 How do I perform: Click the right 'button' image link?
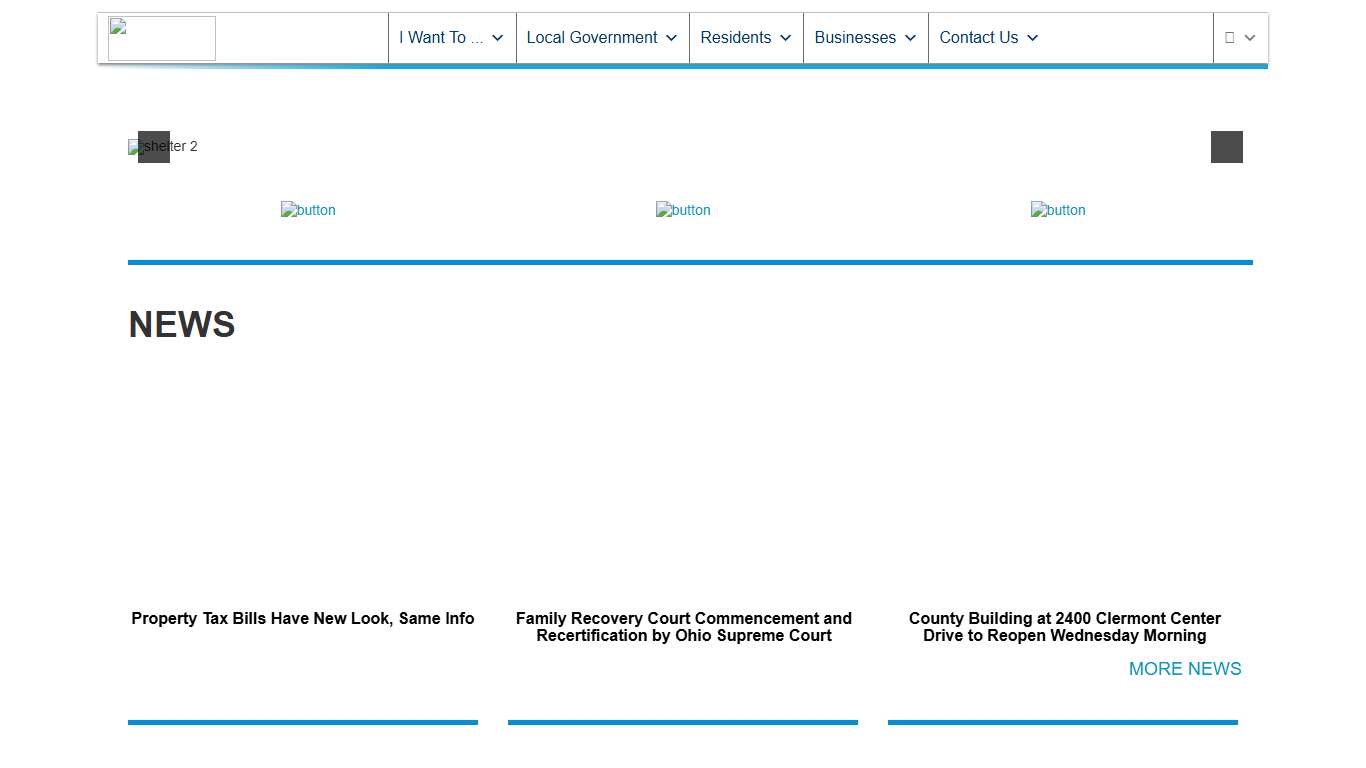[1058, 210]
